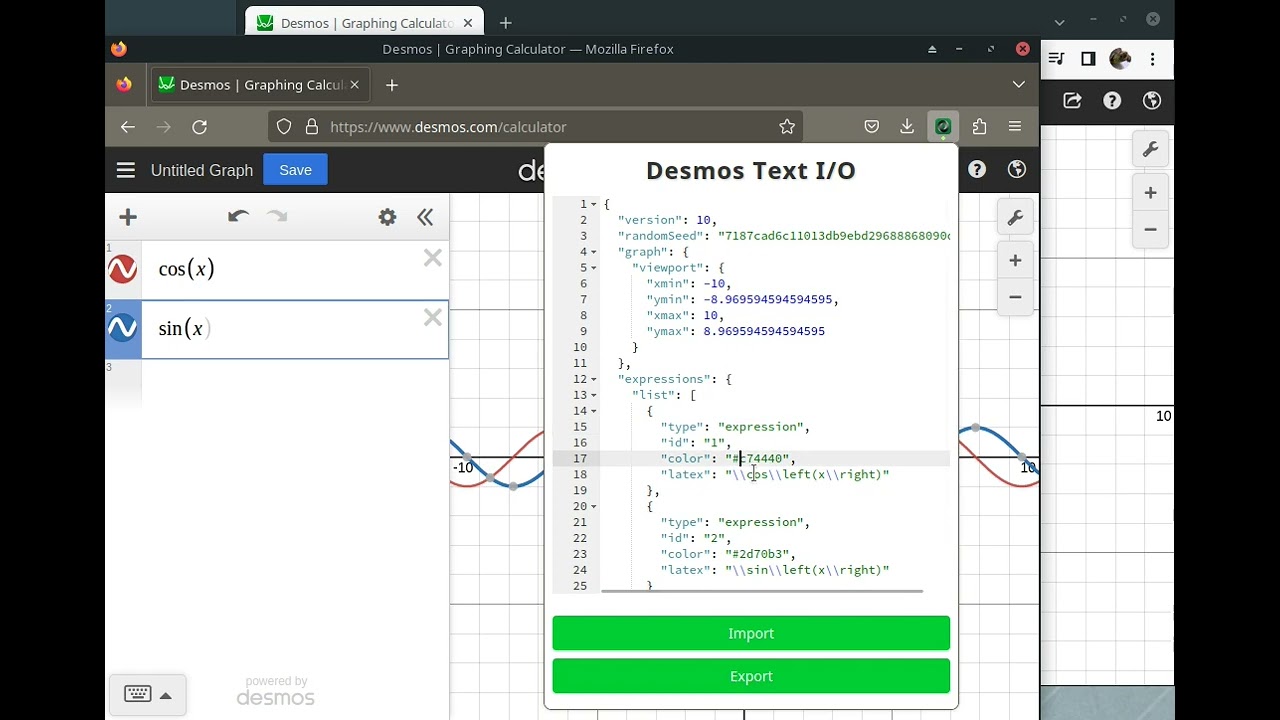Bookmark this page with the star

(787, 127)
